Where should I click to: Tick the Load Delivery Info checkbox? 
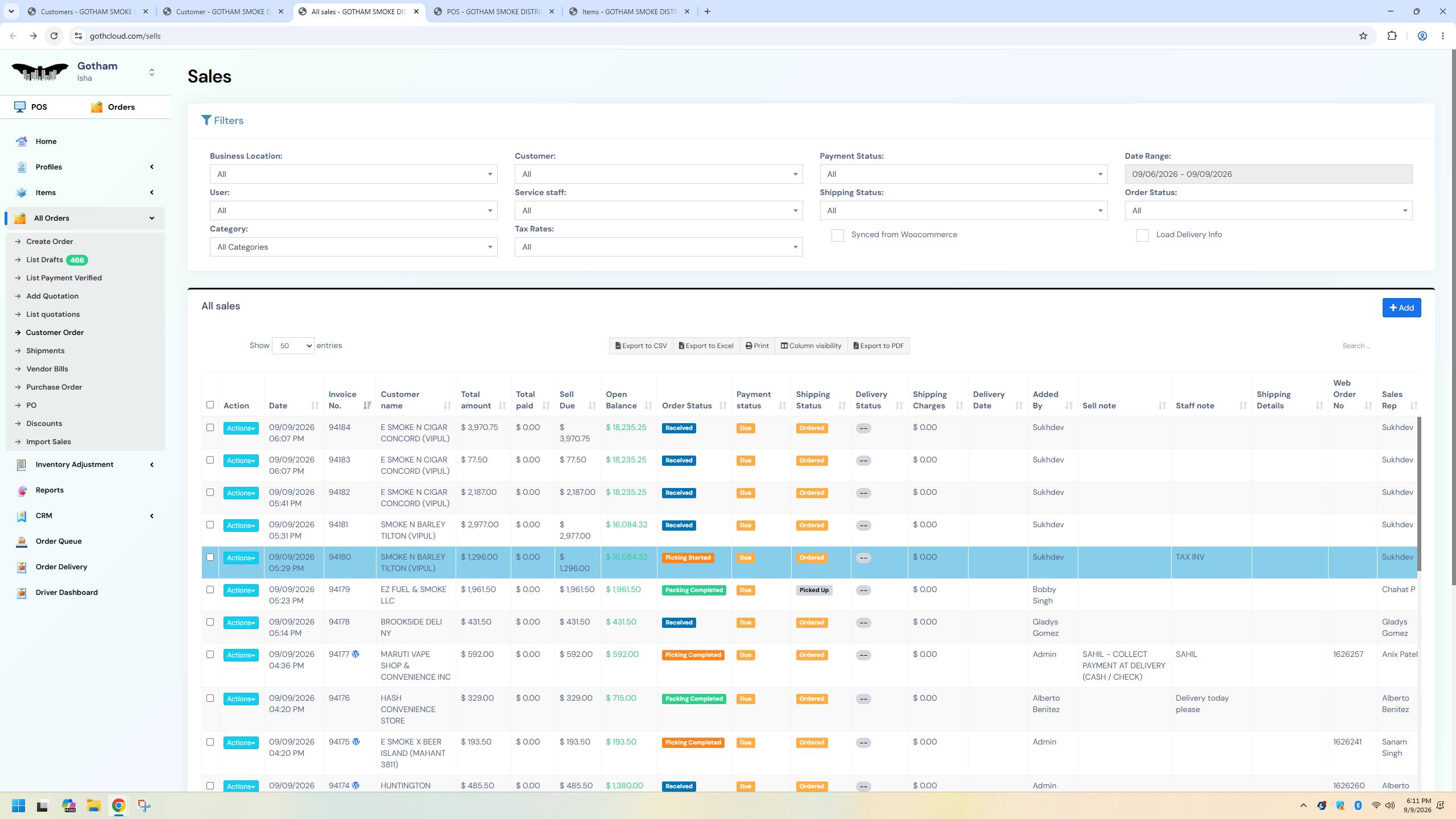tap(1142, 235)
